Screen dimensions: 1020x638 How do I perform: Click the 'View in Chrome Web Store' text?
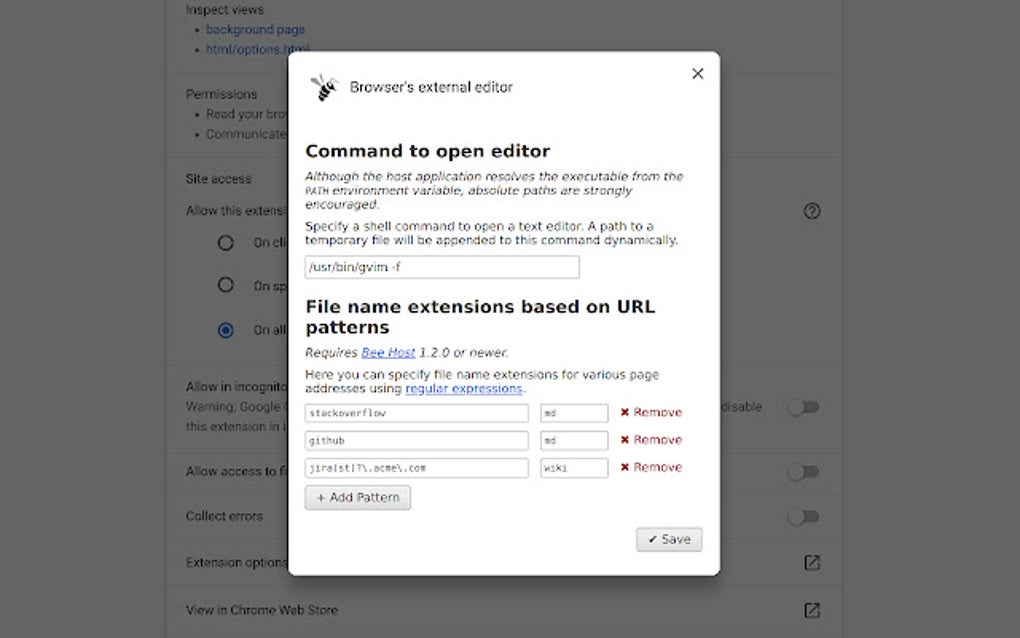click(x=262, y=610)
